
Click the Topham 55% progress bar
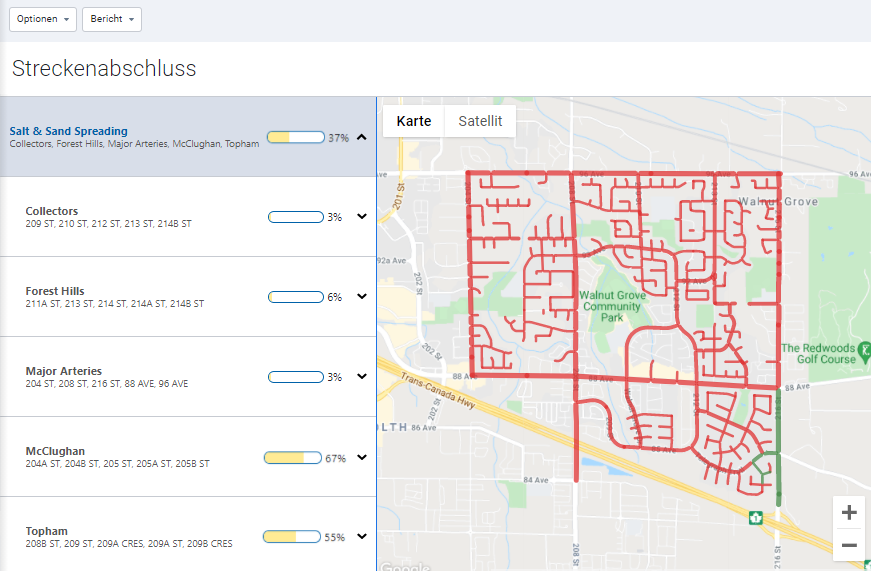coord(292,537)
